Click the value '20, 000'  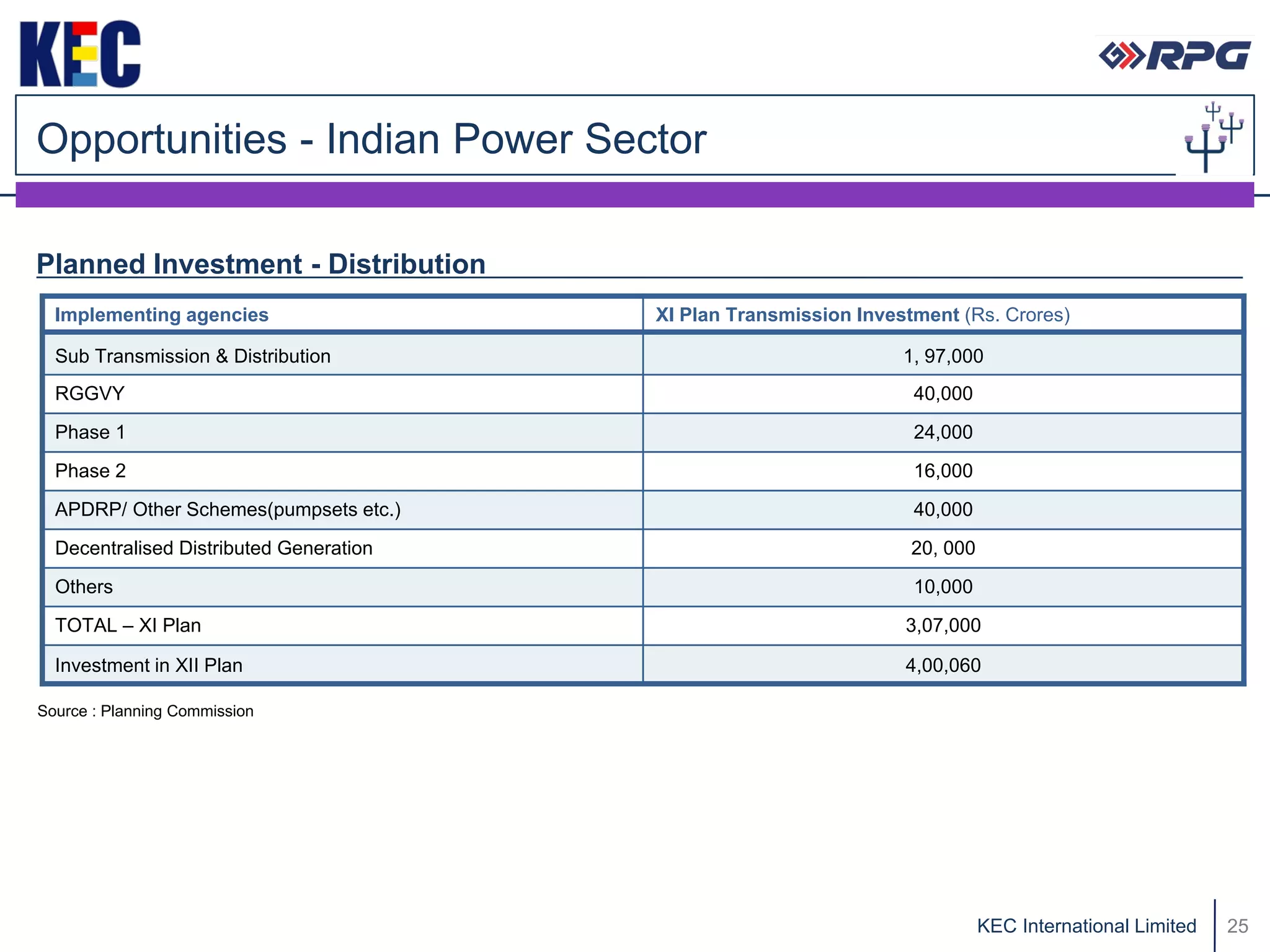pyautogui.click(x=943, y=548)
